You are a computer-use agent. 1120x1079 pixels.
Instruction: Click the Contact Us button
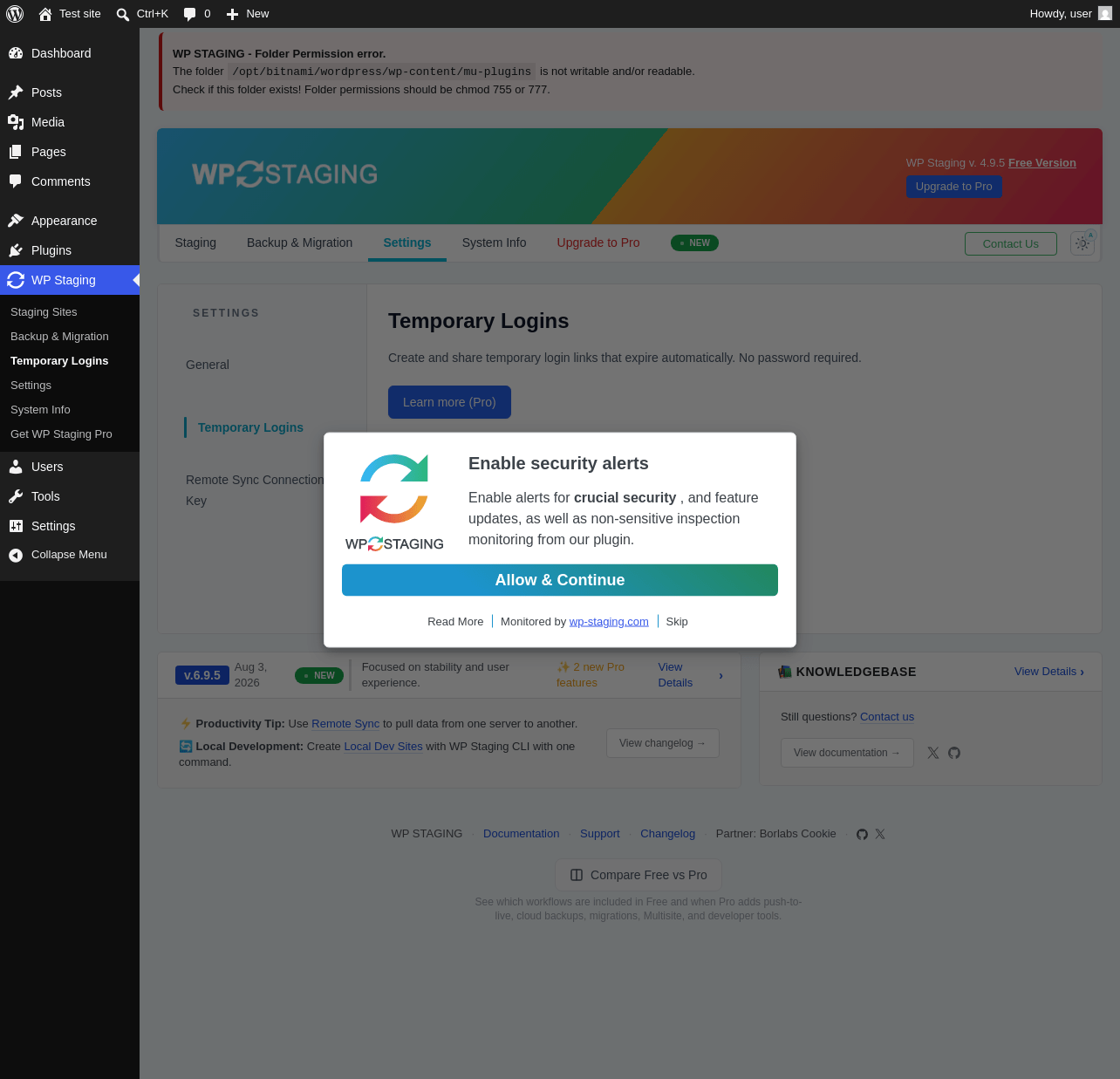[x=1011, y=244]
